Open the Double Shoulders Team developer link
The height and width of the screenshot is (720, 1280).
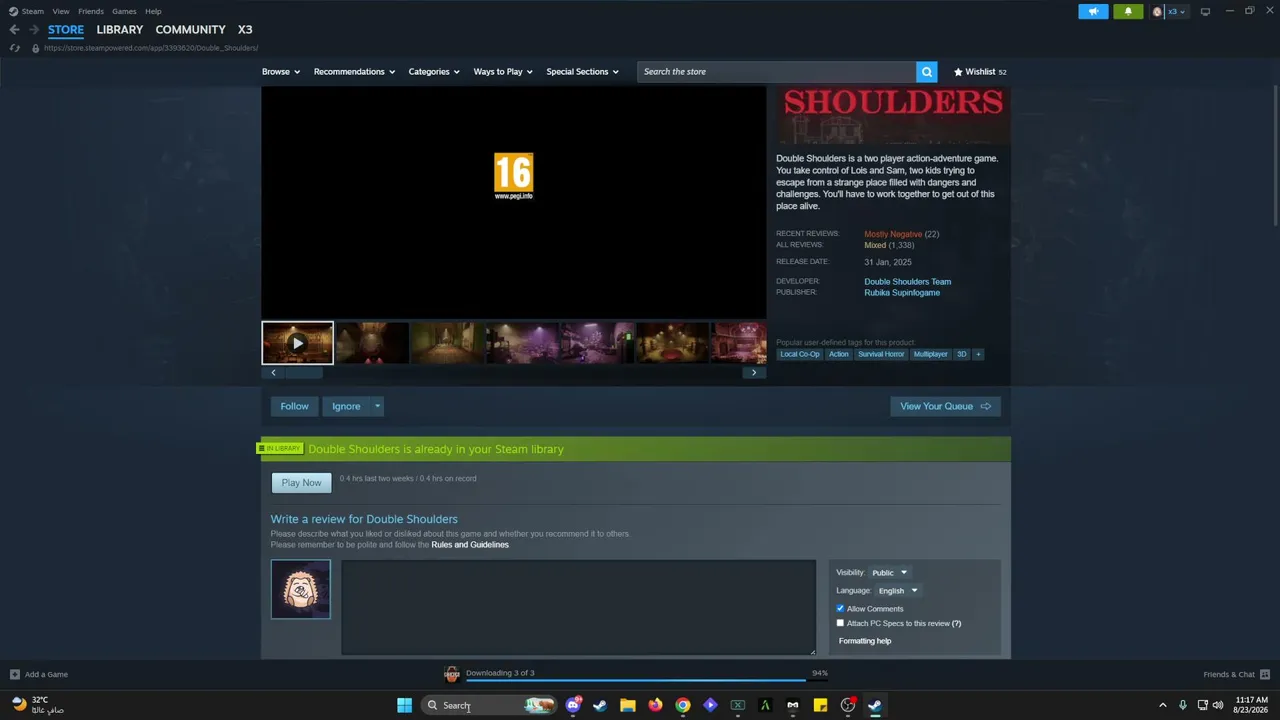point(908,282)
